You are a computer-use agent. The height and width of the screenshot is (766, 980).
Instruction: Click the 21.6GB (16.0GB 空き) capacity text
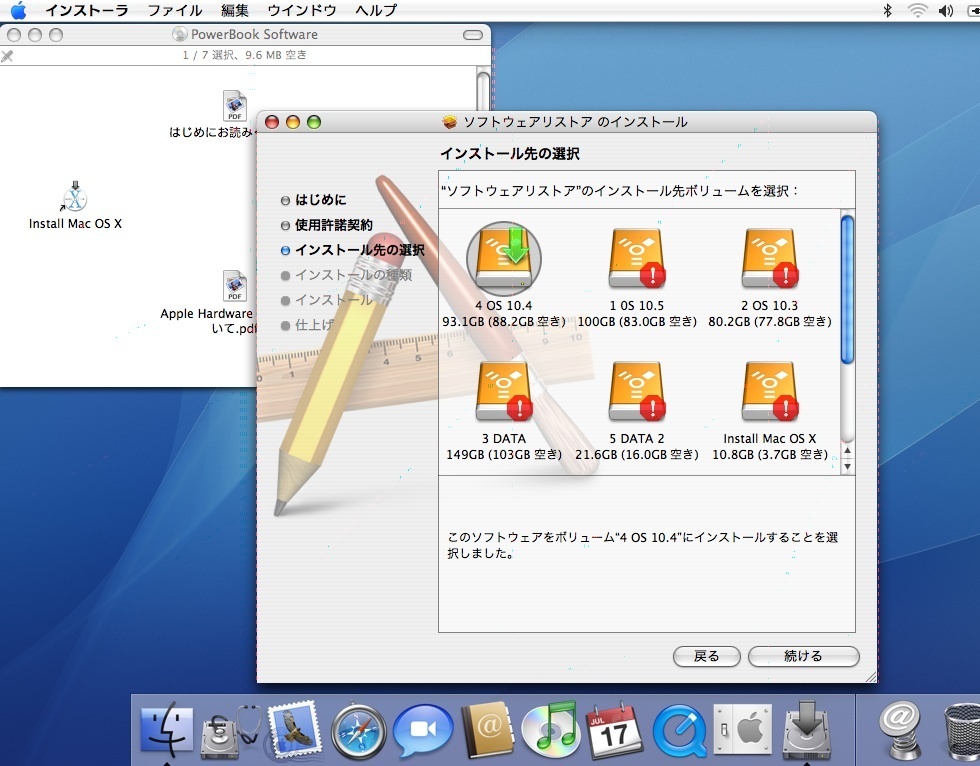[x=637, y=454]
